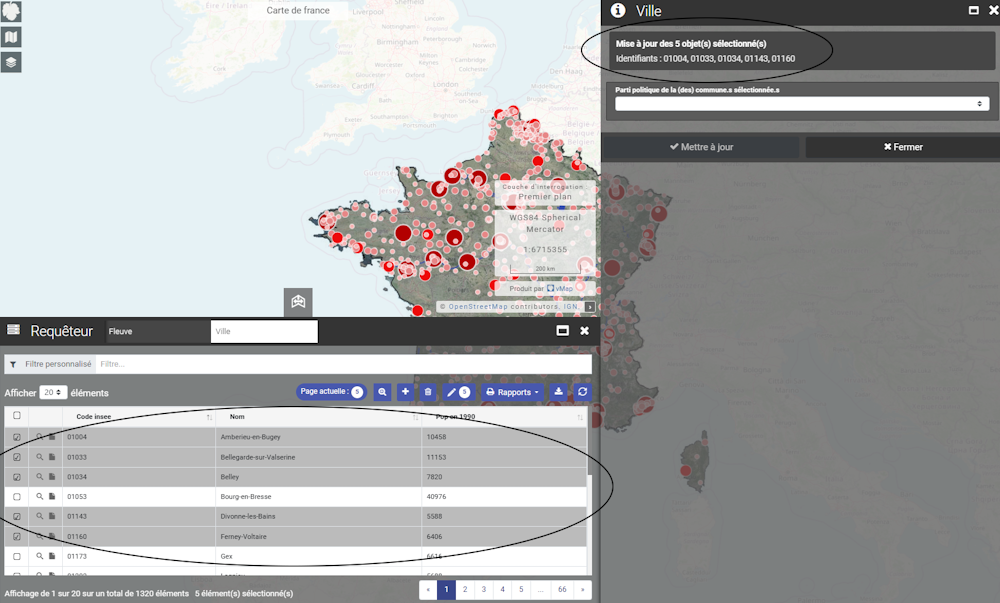The image size is (1000, 603).
Task: Click the Mettre à jour button
Action: click(701, 147)
